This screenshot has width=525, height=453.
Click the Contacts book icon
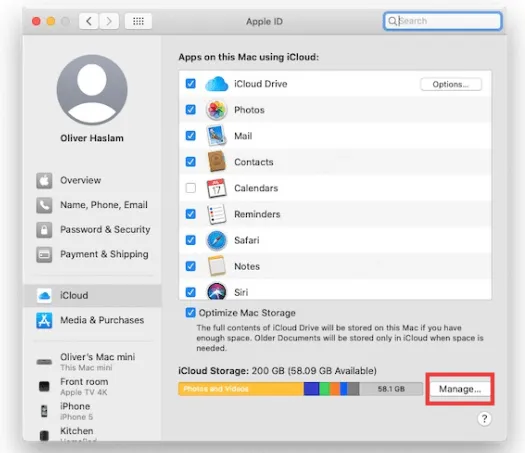pyautogui.click(x=216, y=162)
